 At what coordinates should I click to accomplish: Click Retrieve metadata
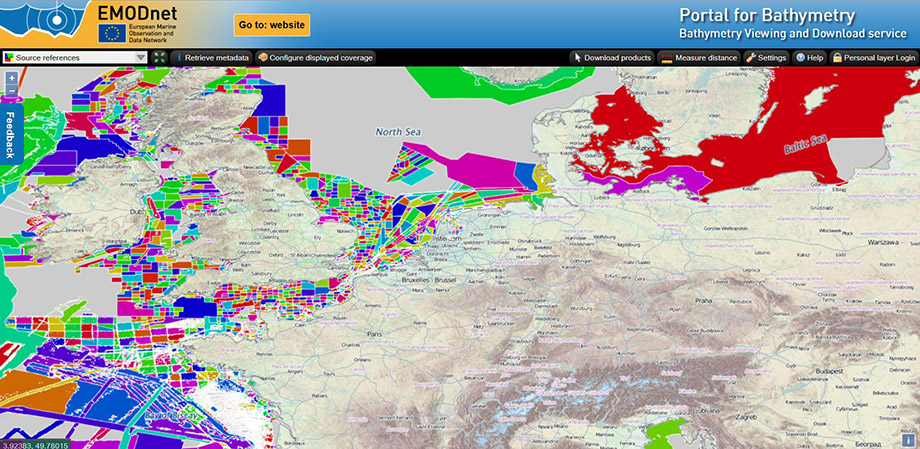click(211, 58)
